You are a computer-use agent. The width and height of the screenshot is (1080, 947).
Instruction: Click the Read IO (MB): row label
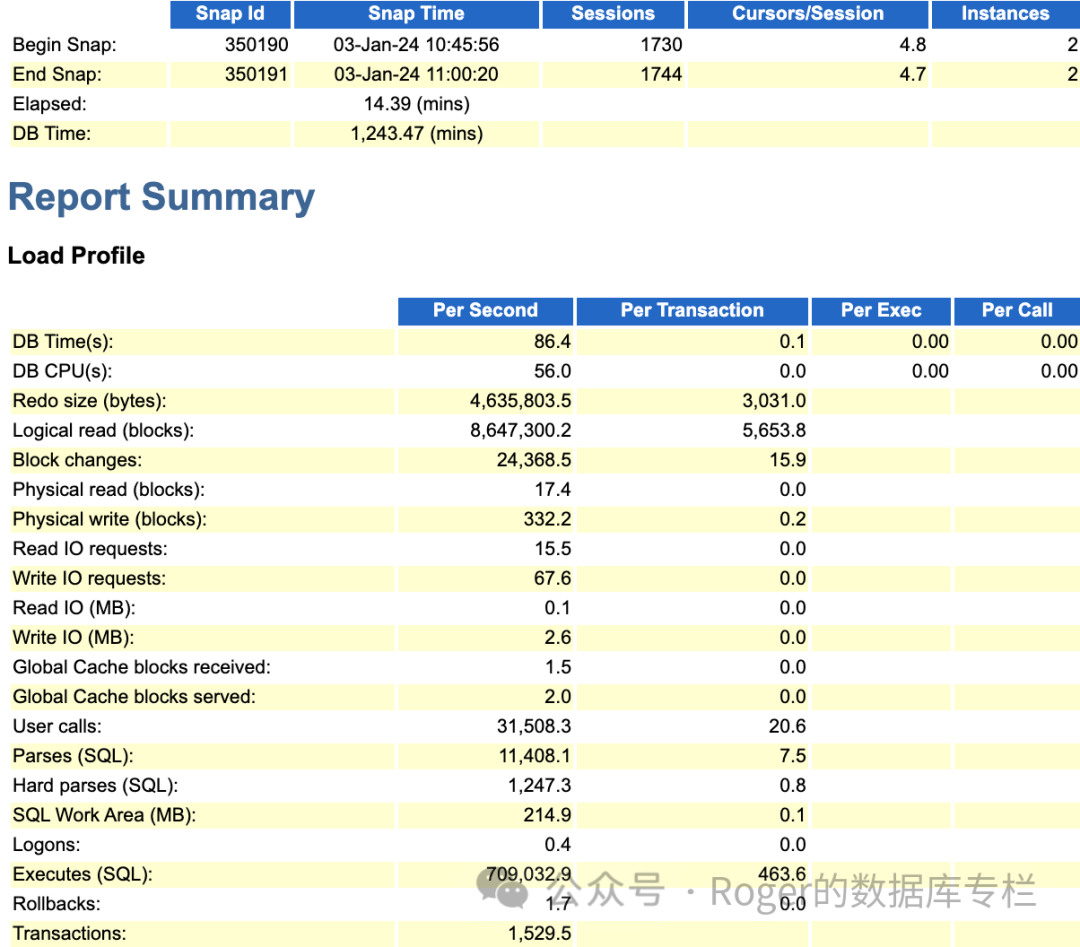[74, 608]
